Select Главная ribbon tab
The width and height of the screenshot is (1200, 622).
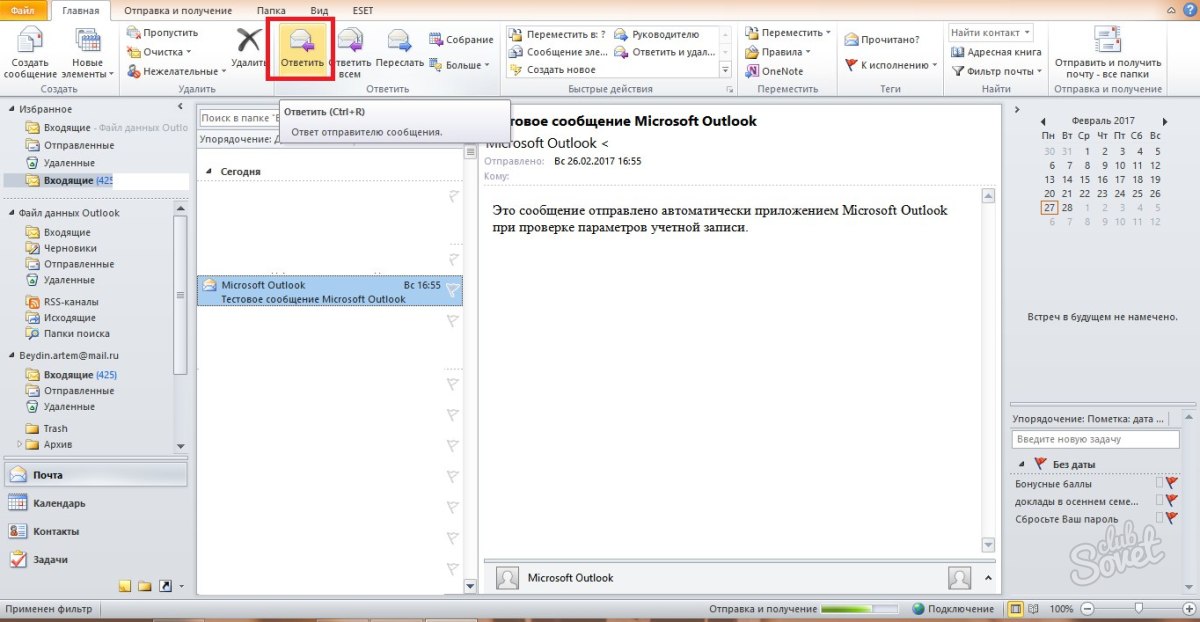[79, 10]
